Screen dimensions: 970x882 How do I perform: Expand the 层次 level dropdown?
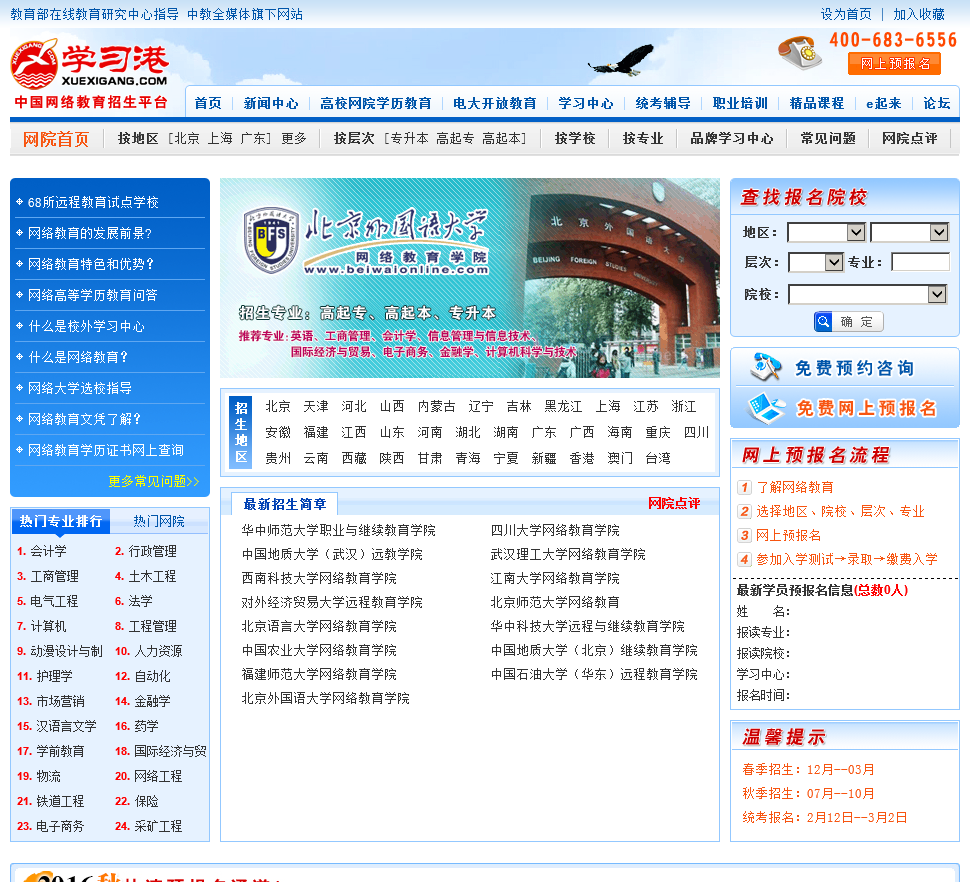click(x=816, y=262)
